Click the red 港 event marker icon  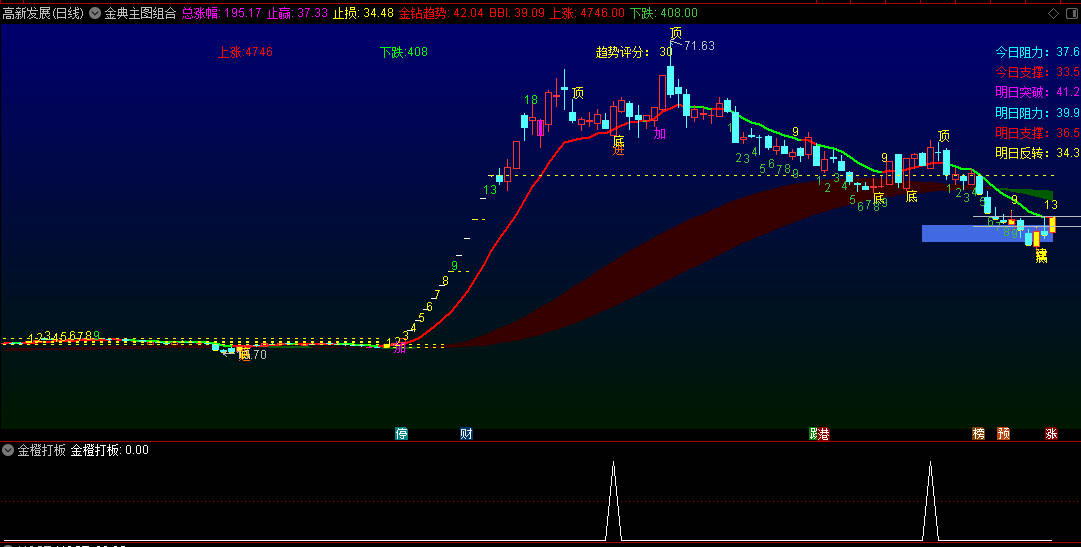(x=823, y=433)
